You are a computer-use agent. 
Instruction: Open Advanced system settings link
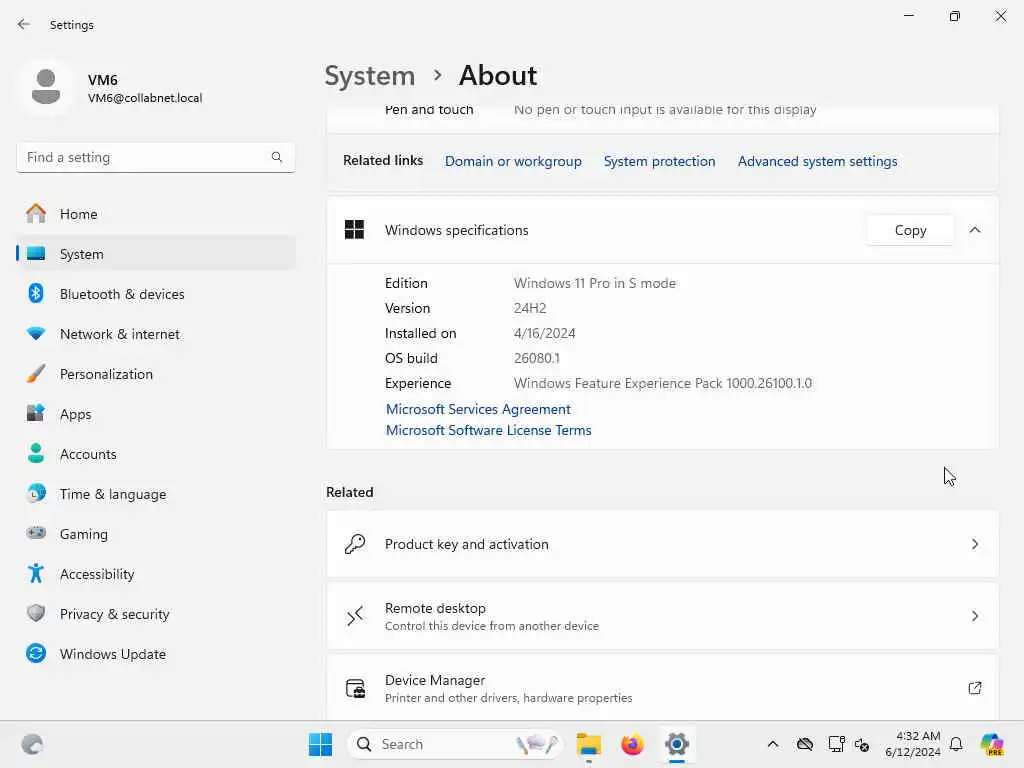pyautogui.click(x=817, y=161)
